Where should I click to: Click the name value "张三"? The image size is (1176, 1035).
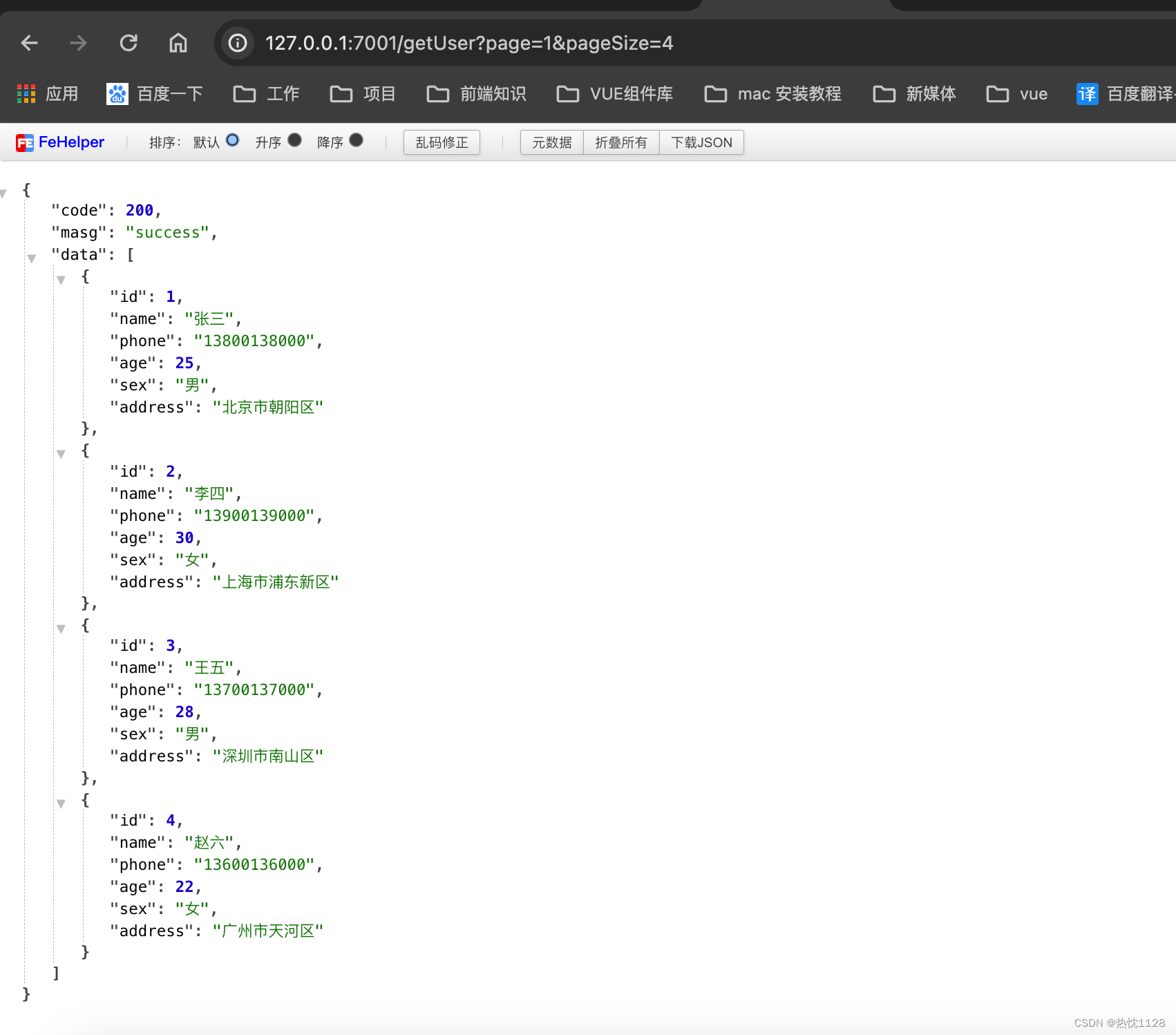click(209, 319)
